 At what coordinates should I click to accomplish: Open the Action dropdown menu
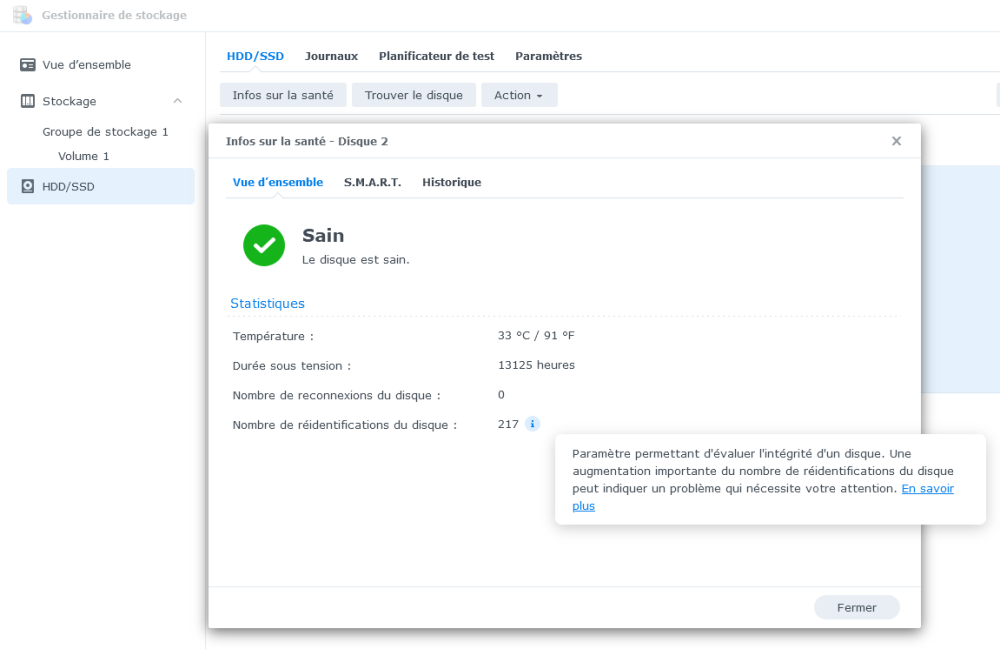(519, 95)
